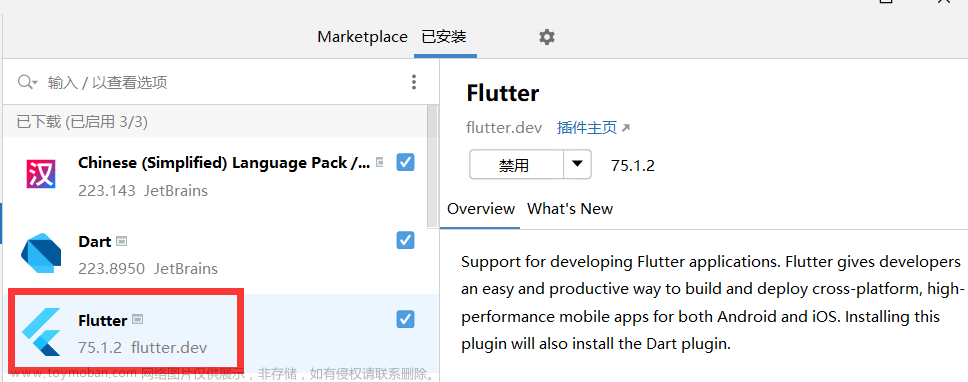This screenshot has width=968, height=382.
Task: Switch to the 已安装 tab
Action: pyautogui.click(x=444, y=37)
